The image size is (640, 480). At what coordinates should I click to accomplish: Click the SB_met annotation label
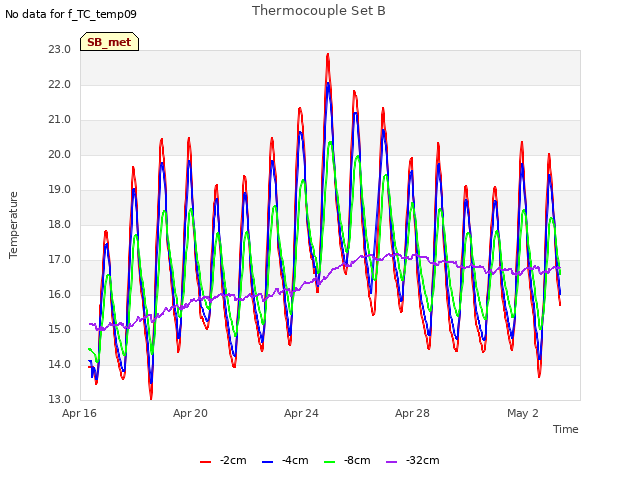109,42
